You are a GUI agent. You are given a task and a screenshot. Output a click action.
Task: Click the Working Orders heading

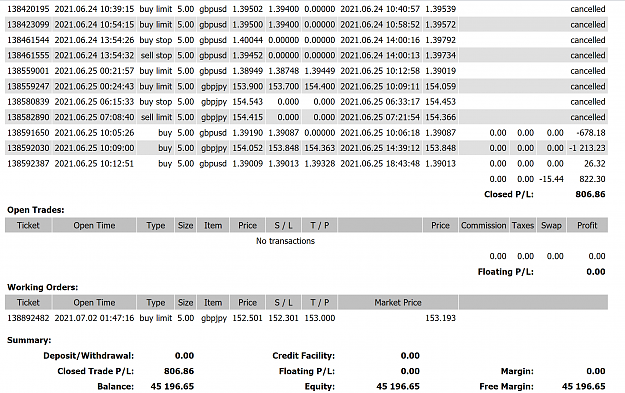[x=43, y=287]
